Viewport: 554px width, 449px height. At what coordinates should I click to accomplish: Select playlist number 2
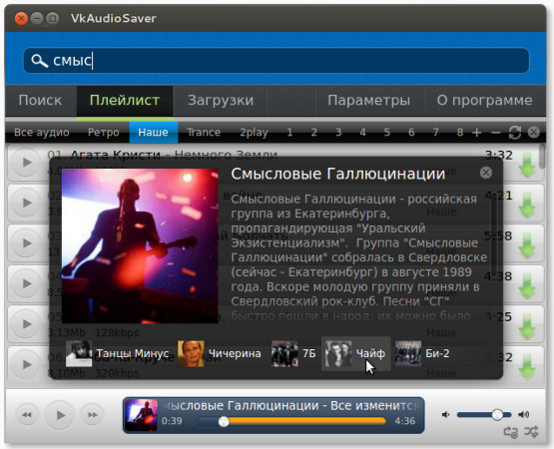coord(314,132)
